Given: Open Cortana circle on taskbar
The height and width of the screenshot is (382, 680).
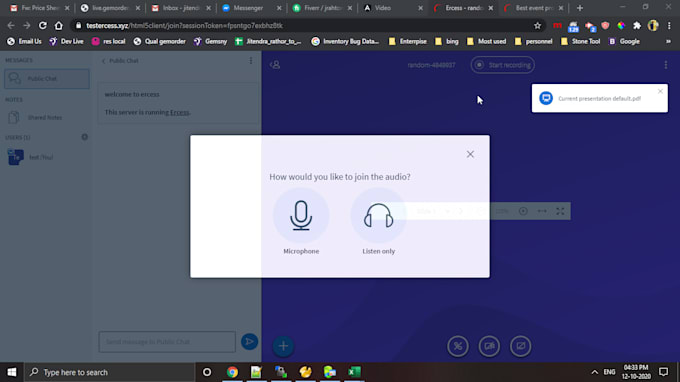Looking at the screenshot, I should coord(207,372).
